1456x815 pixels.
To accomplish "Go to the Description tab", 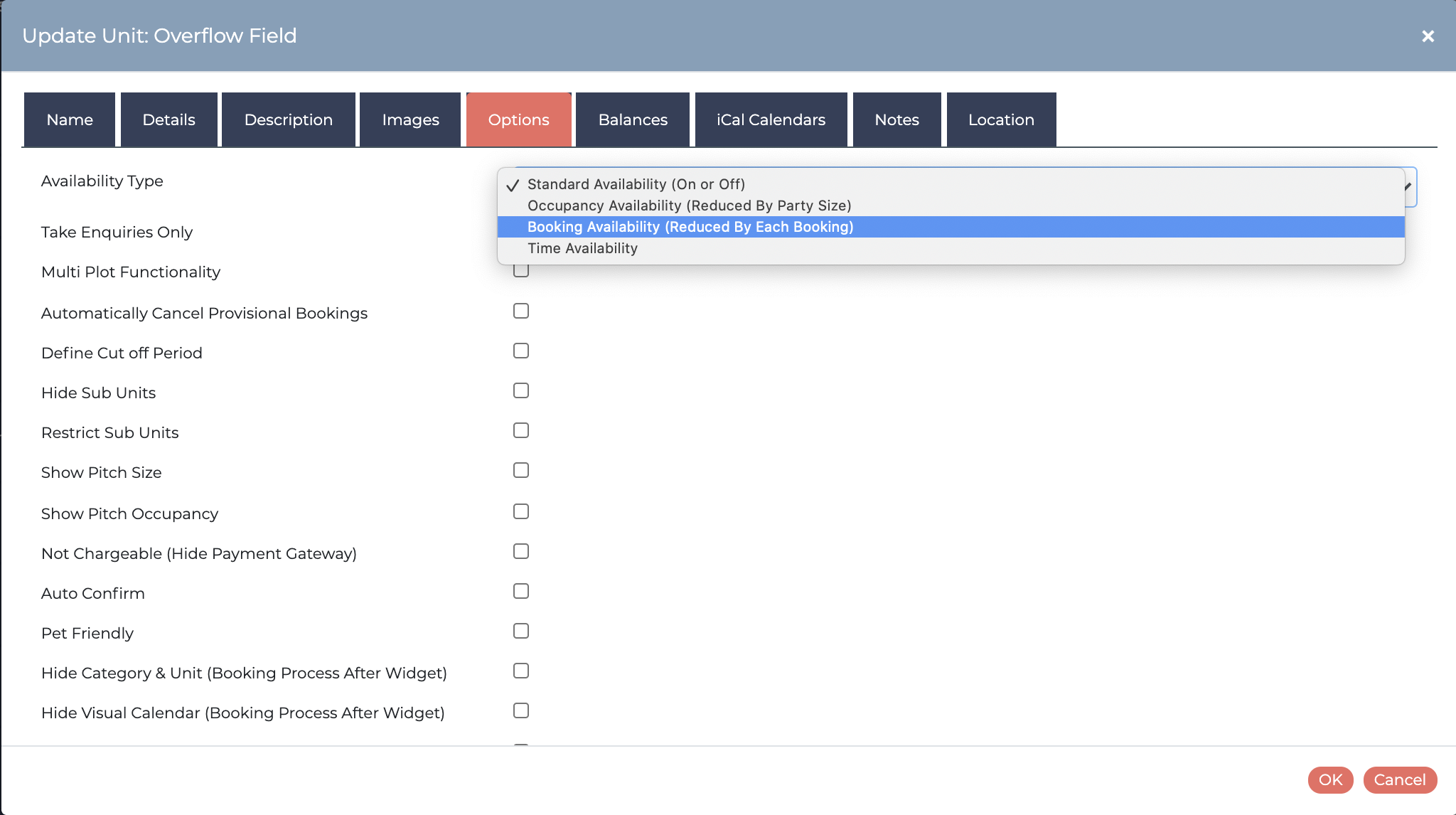I will 288,119.
